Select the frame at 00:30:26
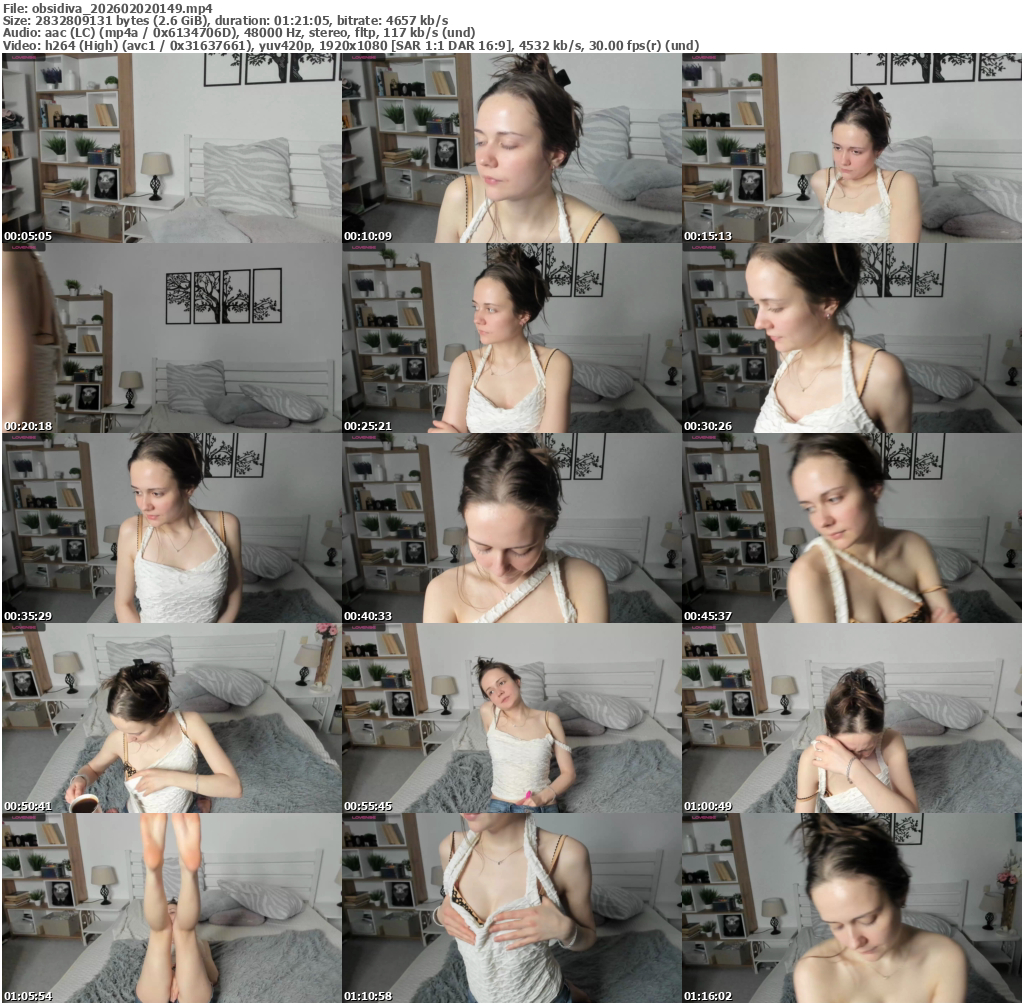The height and width of the screenshot is (1003, 1024). click(852, 338)
